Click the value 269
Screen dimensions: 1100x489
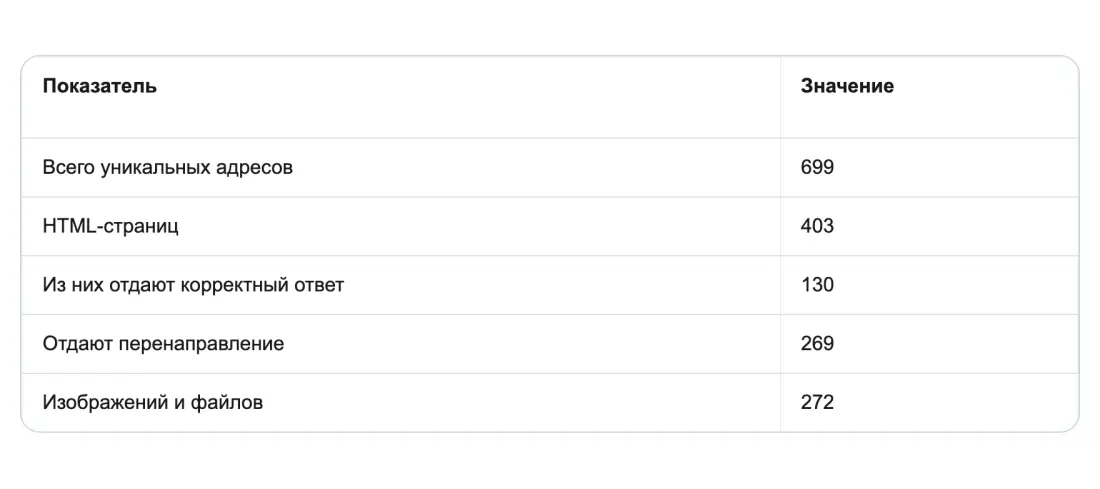pos(817,344)
